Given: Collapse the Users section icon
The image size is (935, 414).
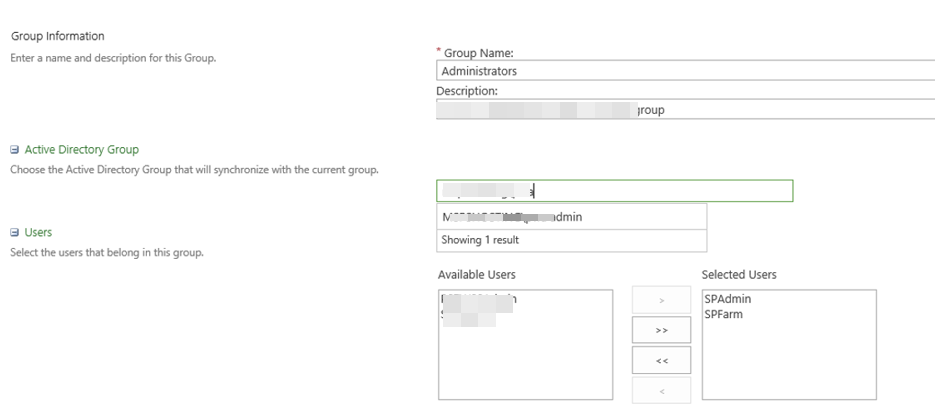Looking at the screenshot, I should point(14,232).
